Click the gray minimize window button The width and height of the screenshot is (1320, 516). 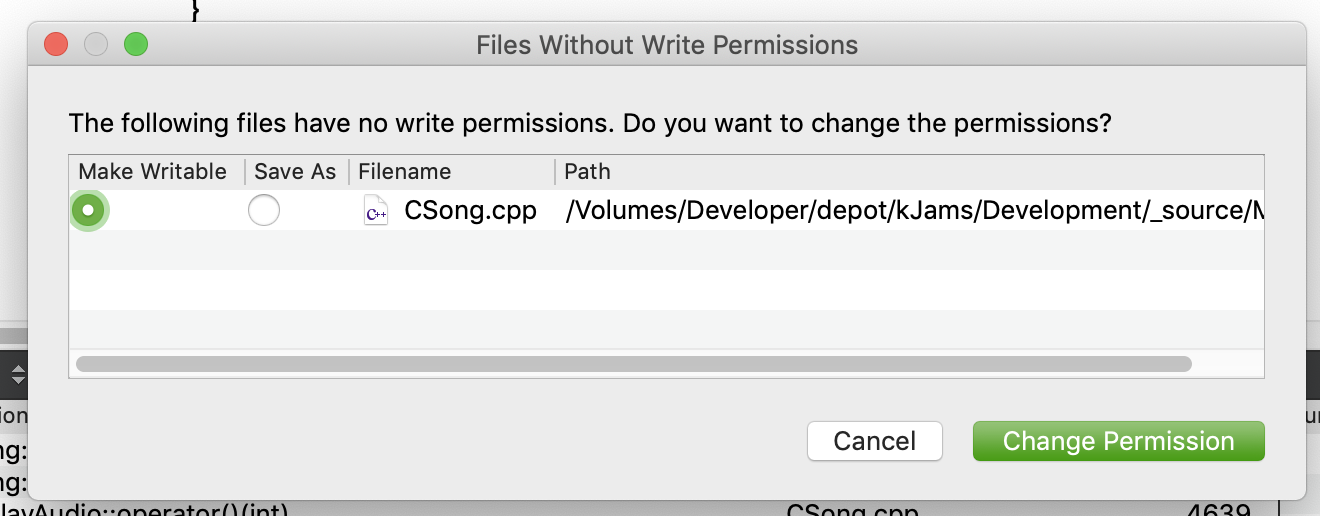95,44
